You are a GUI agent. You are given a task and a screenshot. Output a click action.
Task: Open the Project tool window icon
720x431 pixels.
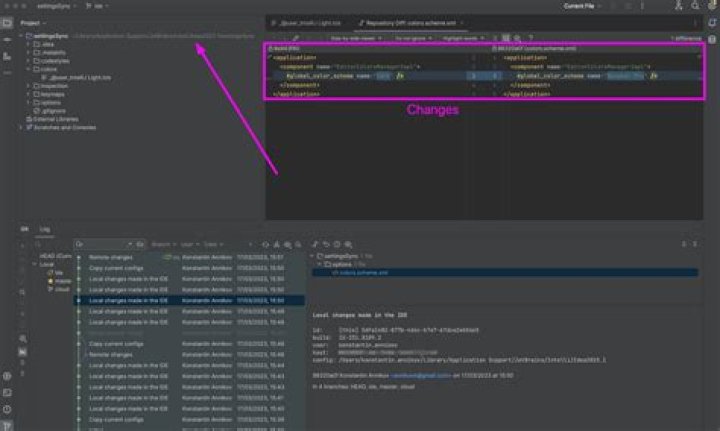tap(7, 23)
